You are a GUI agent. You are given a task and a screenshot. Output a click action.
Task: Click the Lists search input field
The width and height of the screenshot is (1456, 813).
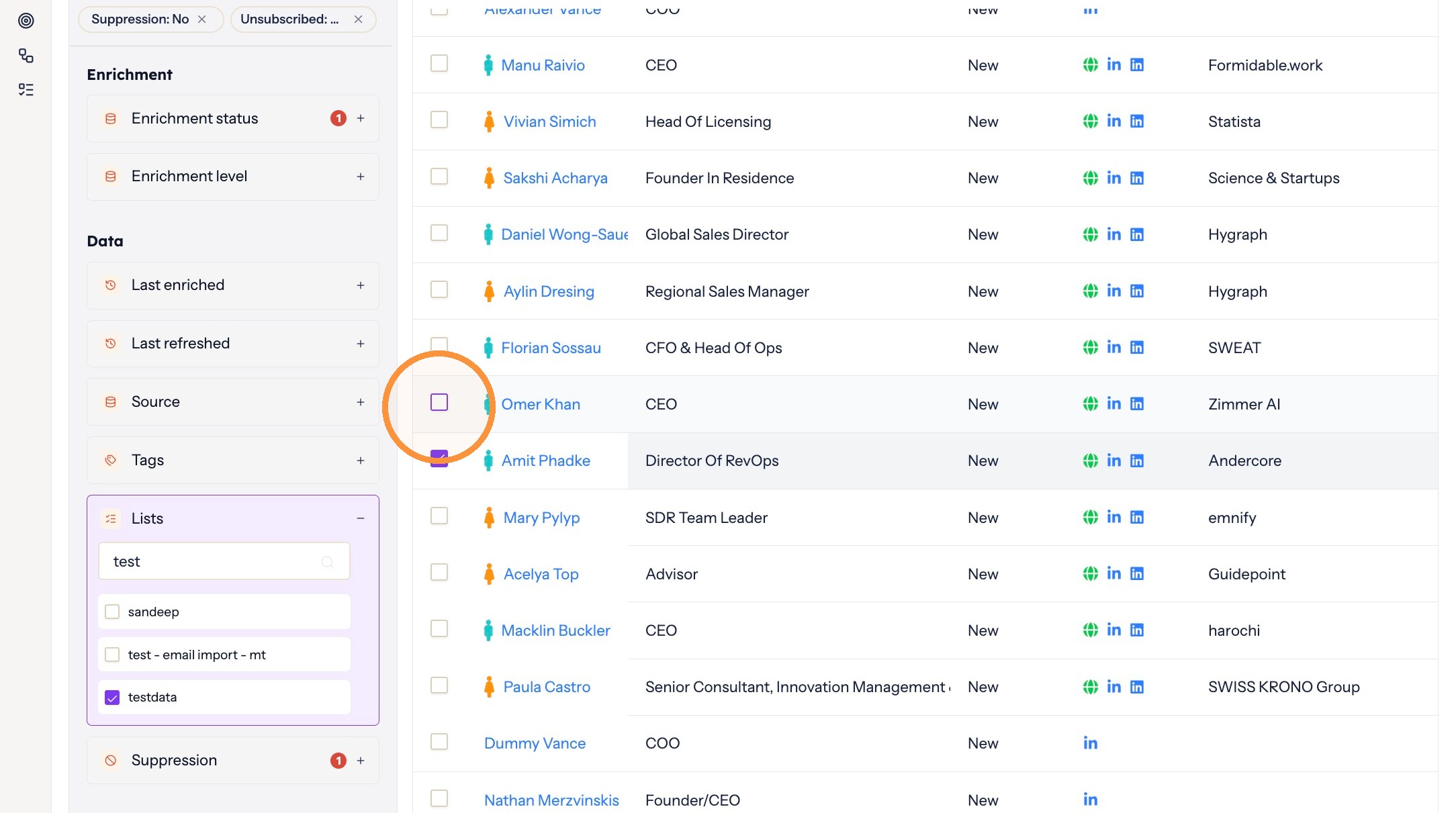(224, 561)
